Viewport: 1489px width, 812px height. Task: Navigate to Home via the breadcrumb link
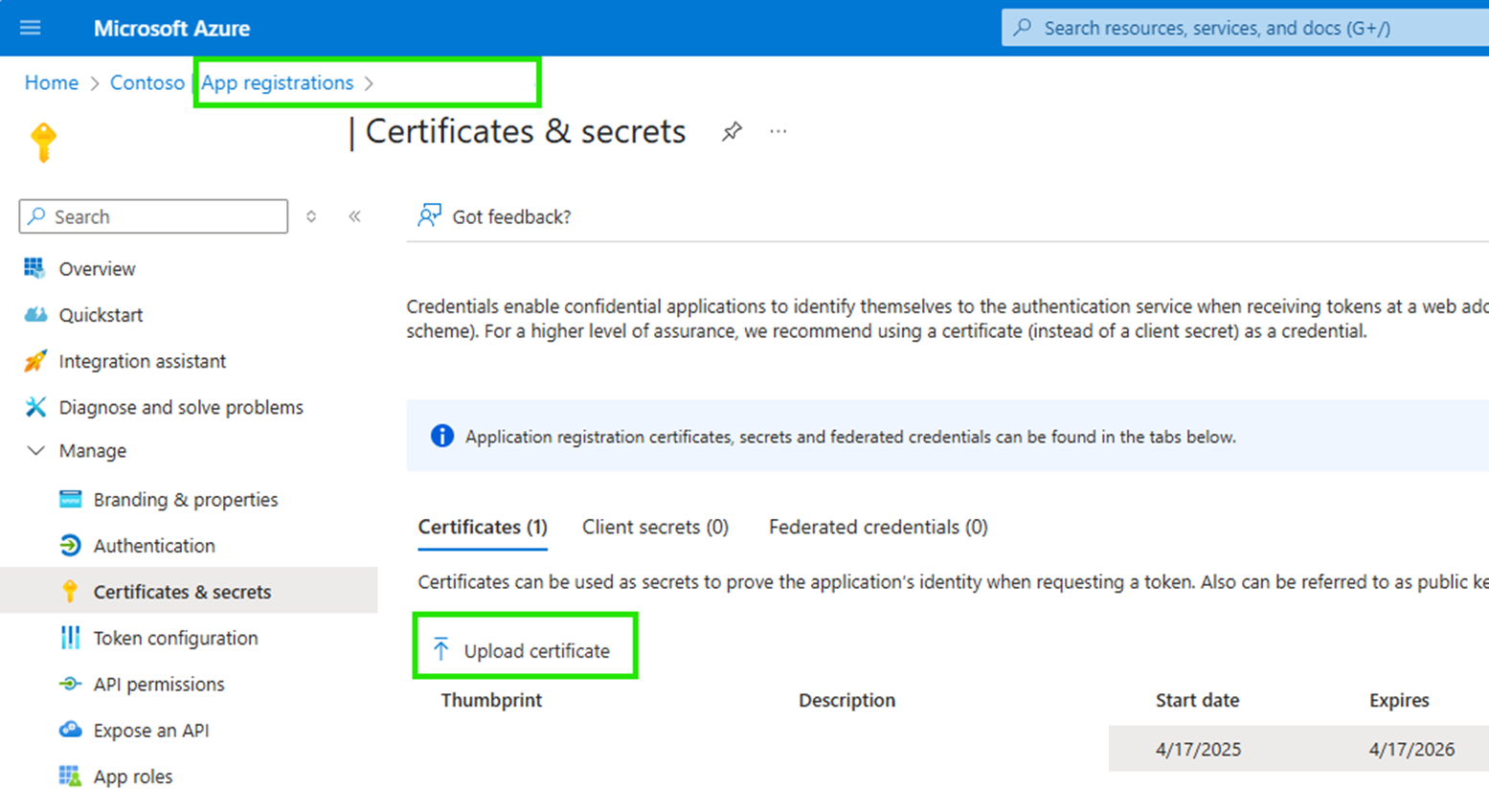pyautogui.click(x=51, y=82)
